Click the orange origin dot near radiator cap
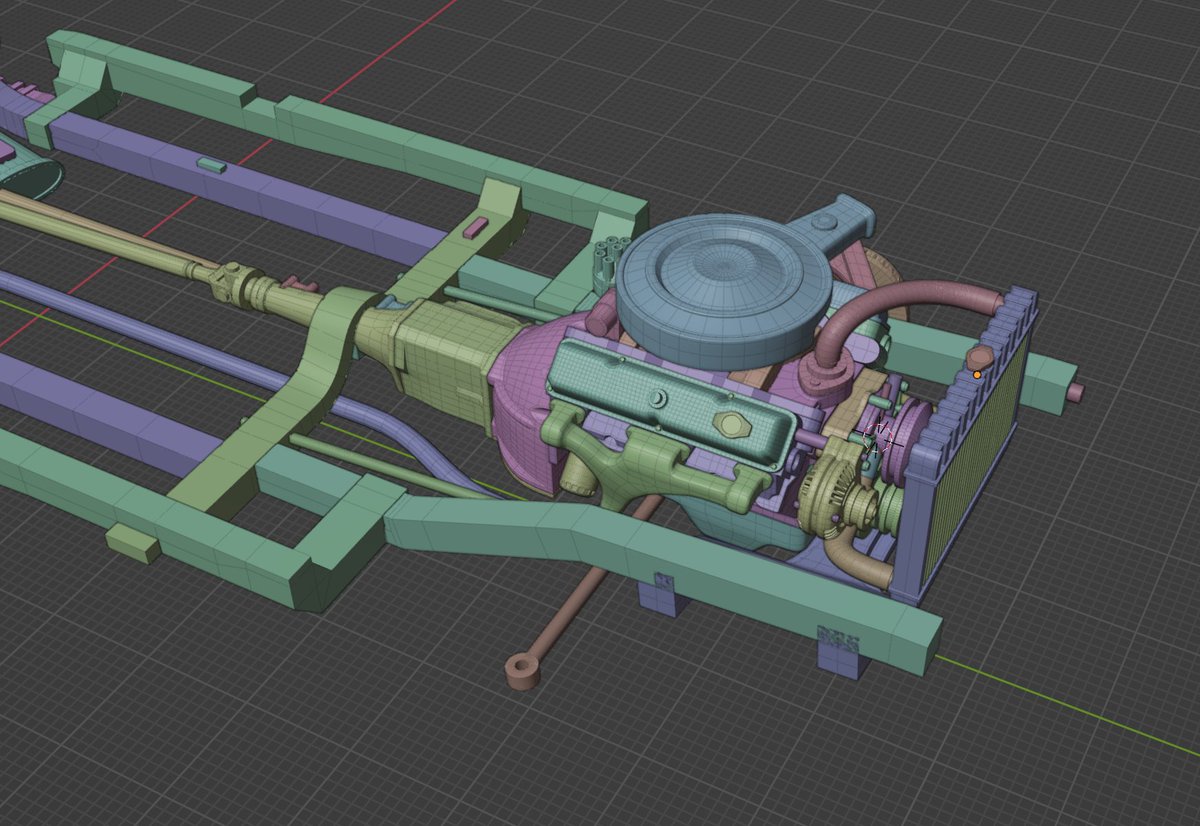 click(x=977, y=375)
